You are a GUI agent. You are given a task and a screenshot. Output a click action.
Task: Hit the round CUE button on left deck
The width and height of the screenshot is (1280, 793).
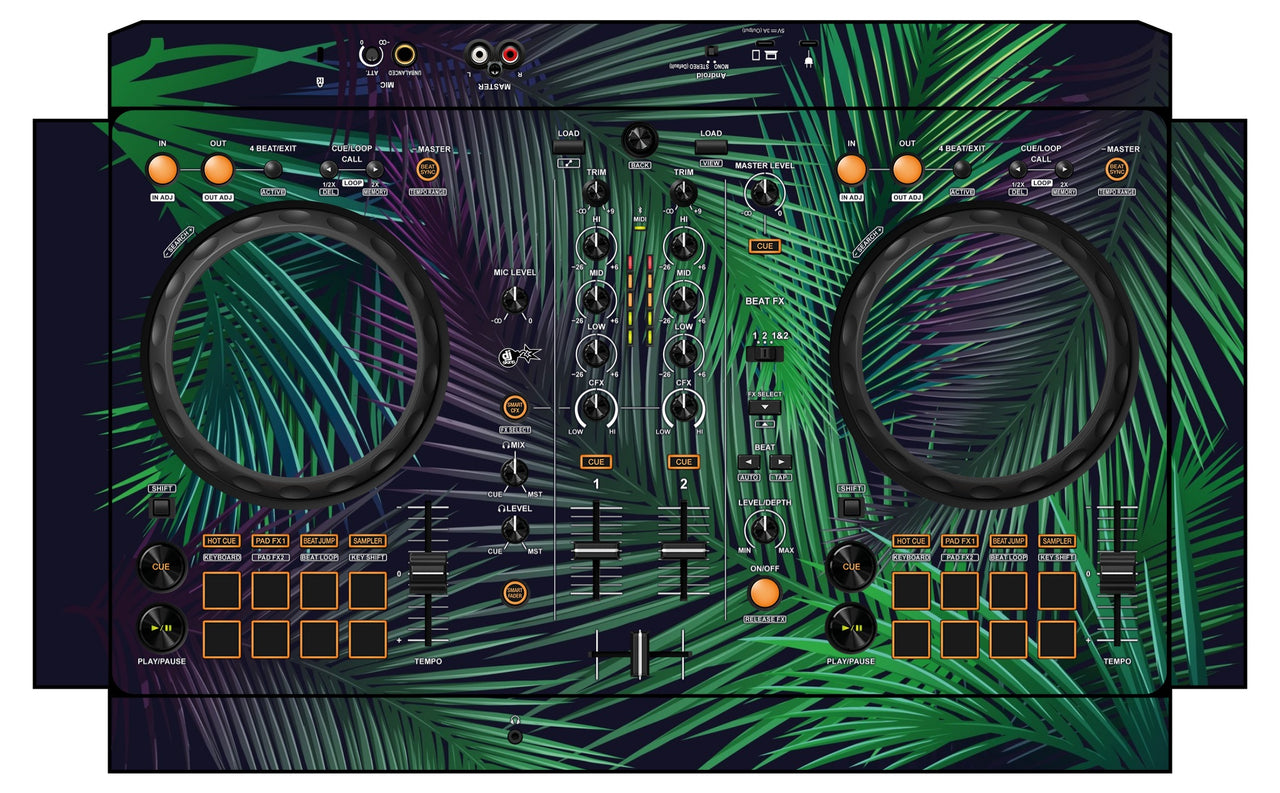162,567
